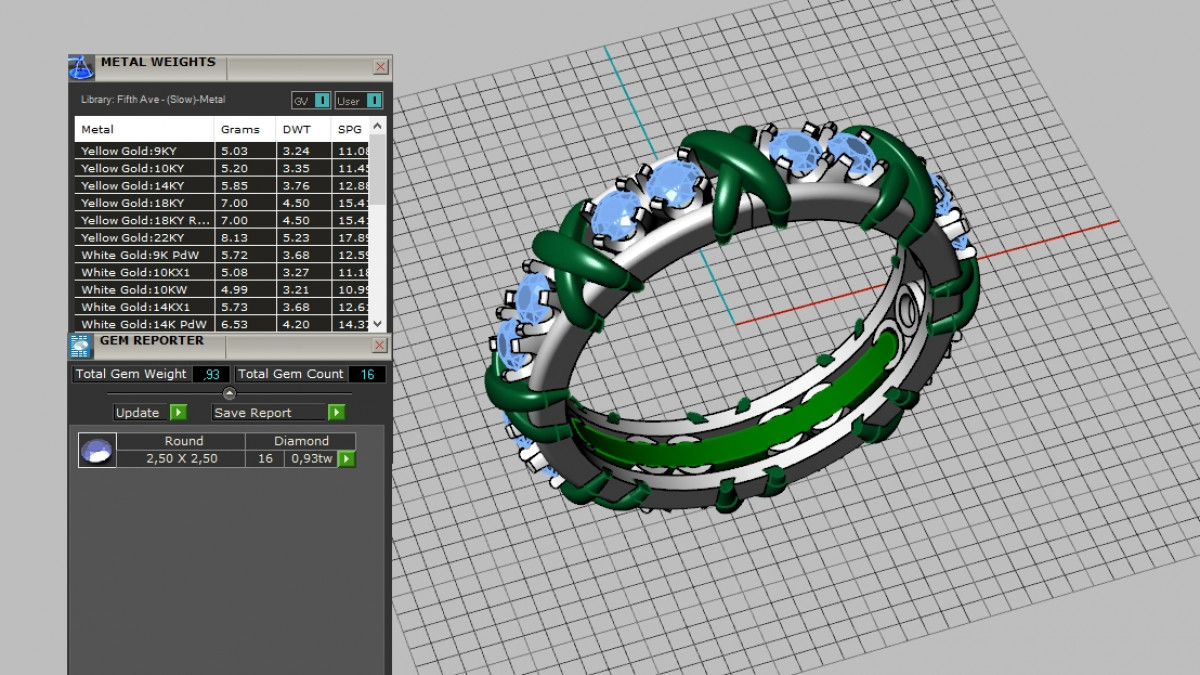Viewport: 1200px width, 675px height.
Task: Collapse the Gem Reporter summary section
Action: click(229, 393)
